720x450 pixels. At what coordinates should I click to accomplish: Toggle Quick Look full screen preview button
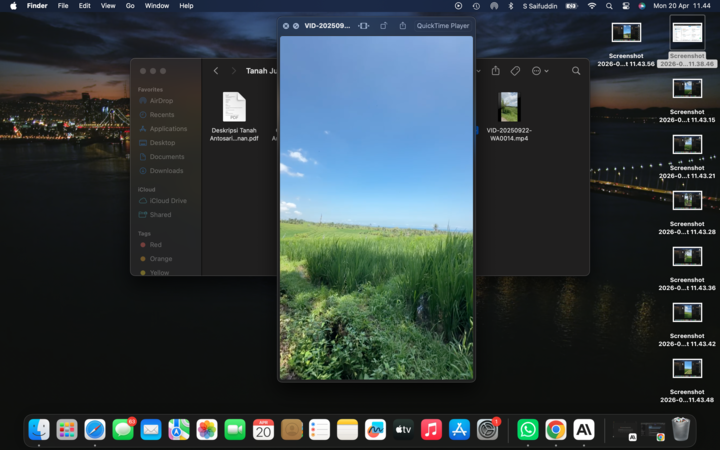click(296, 26)
